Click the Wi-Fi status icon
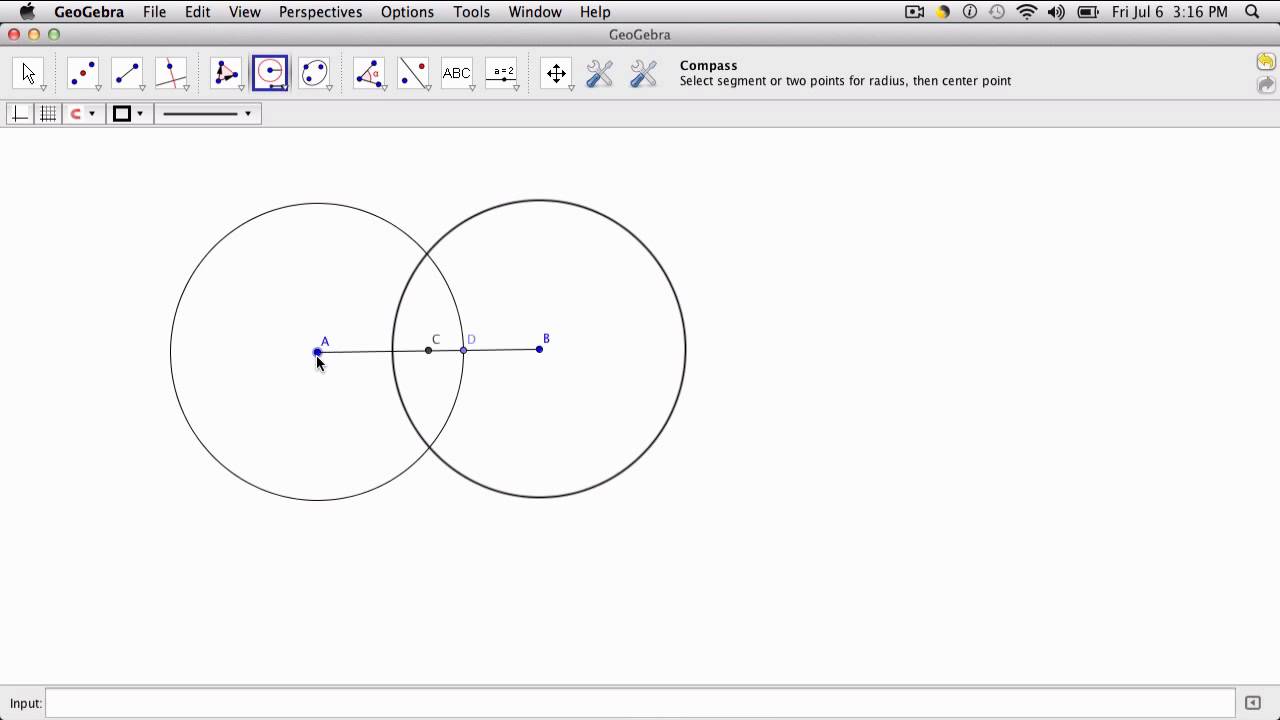1280x720 pixels. (x=1026, y=12)
